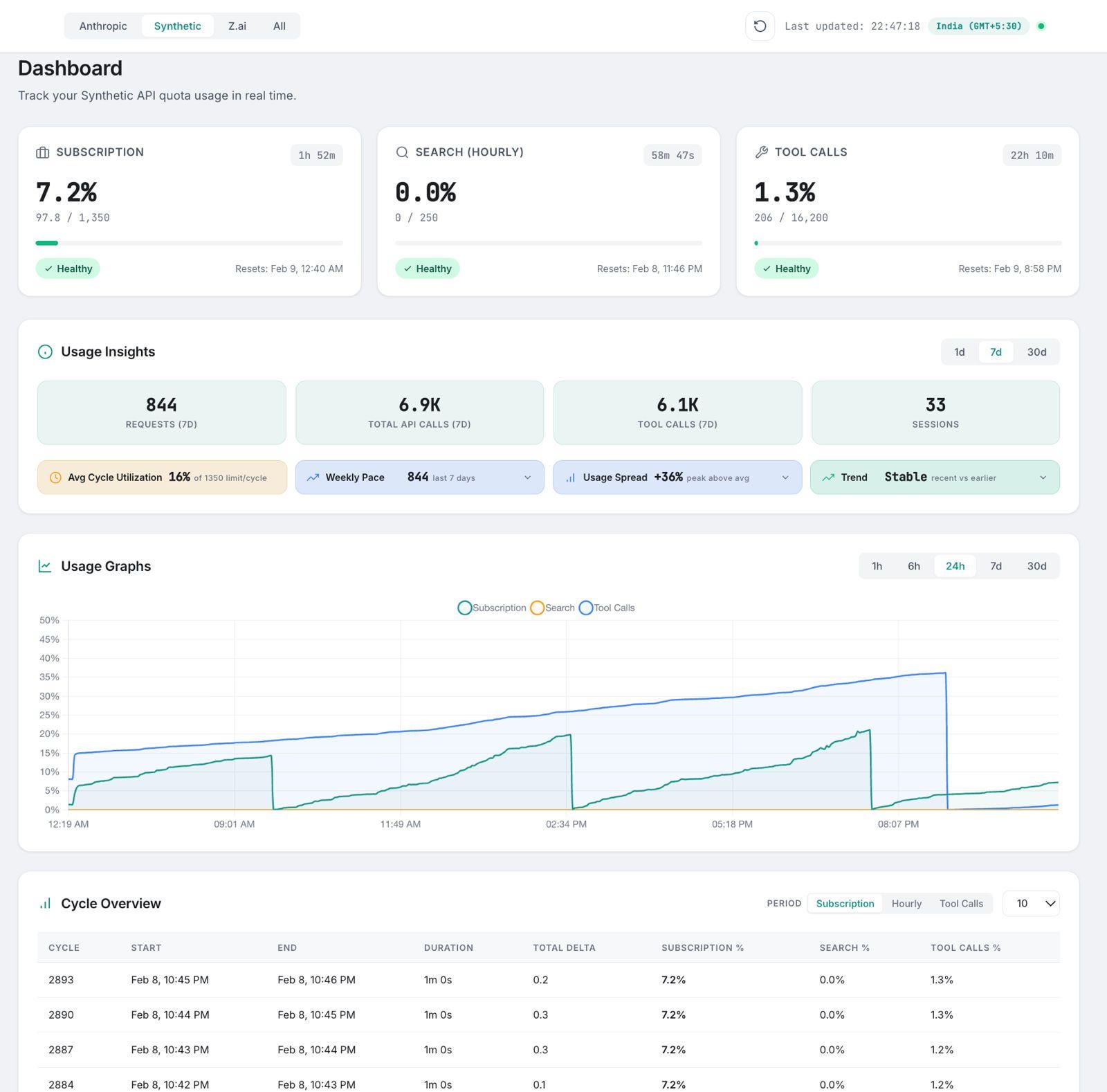
Task: Click the India (GMT+5:30) timezone badge
Action: click(978, 26)
